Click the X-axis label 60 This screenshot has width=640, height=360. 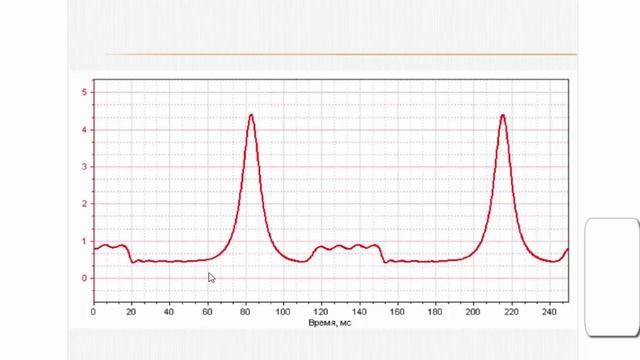[x=207, y=312]
